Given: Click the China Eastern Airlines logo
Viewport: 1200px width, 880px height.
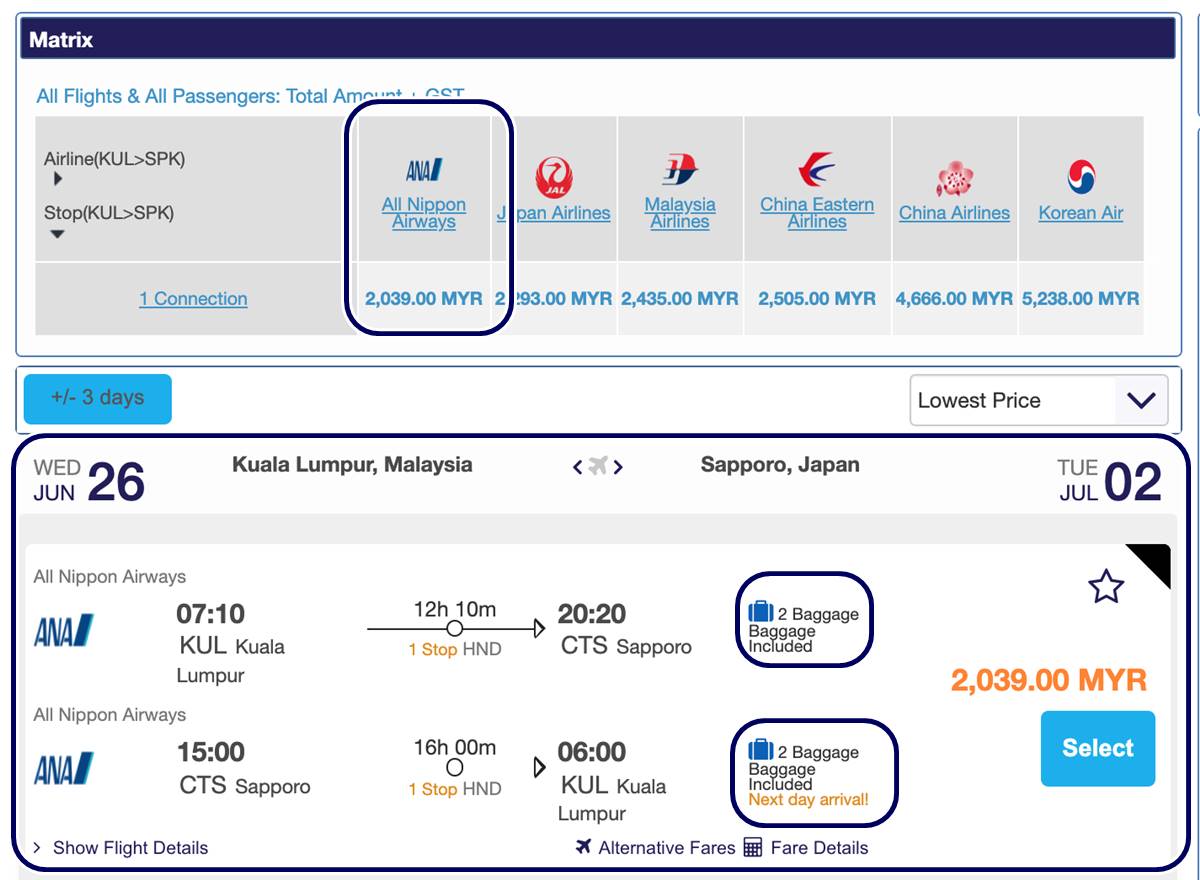Looking at the screenshot, I should (x=816, y=169).
